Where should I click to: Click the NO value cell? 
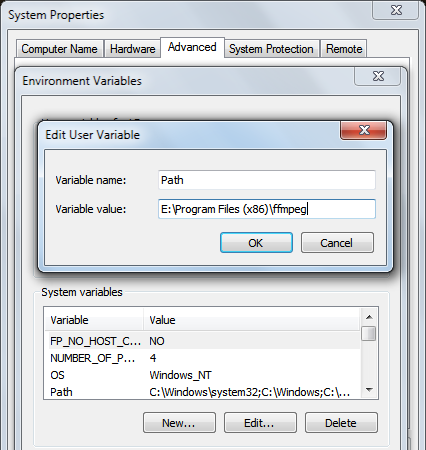point(157,341)
